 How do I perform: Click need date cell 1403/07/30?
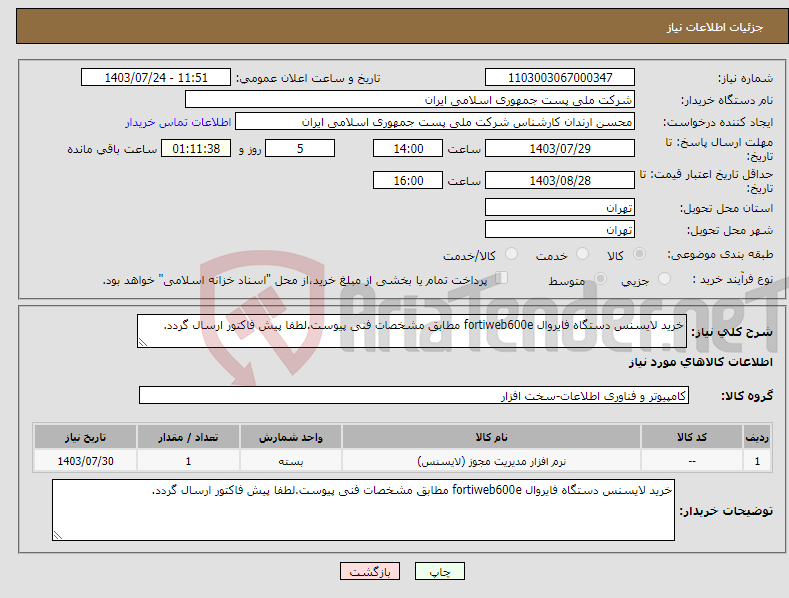pyautogui.click(x=86, y=461)
